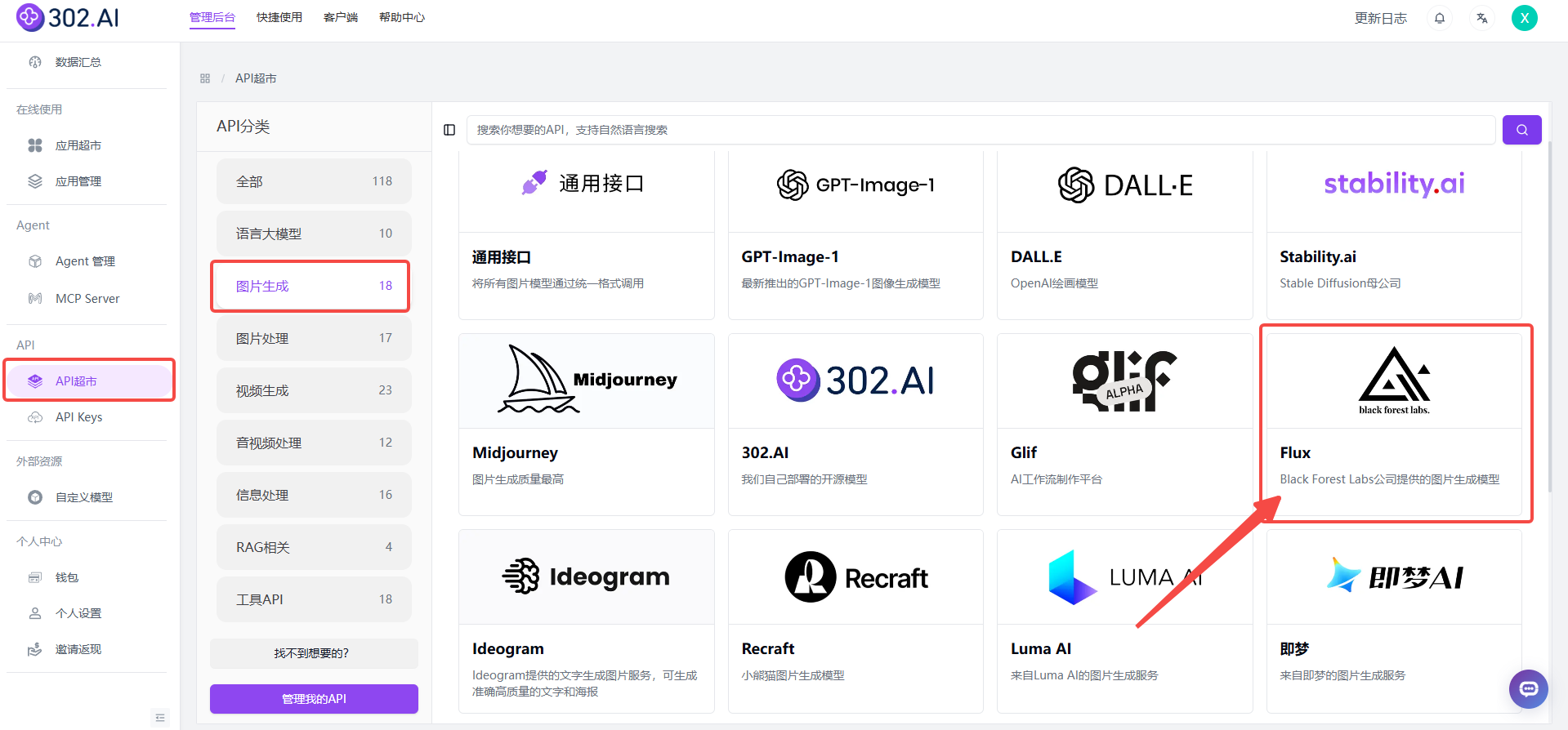
Task: Collapse sidebar with bottom menu icon
Action: click(160, 718)
